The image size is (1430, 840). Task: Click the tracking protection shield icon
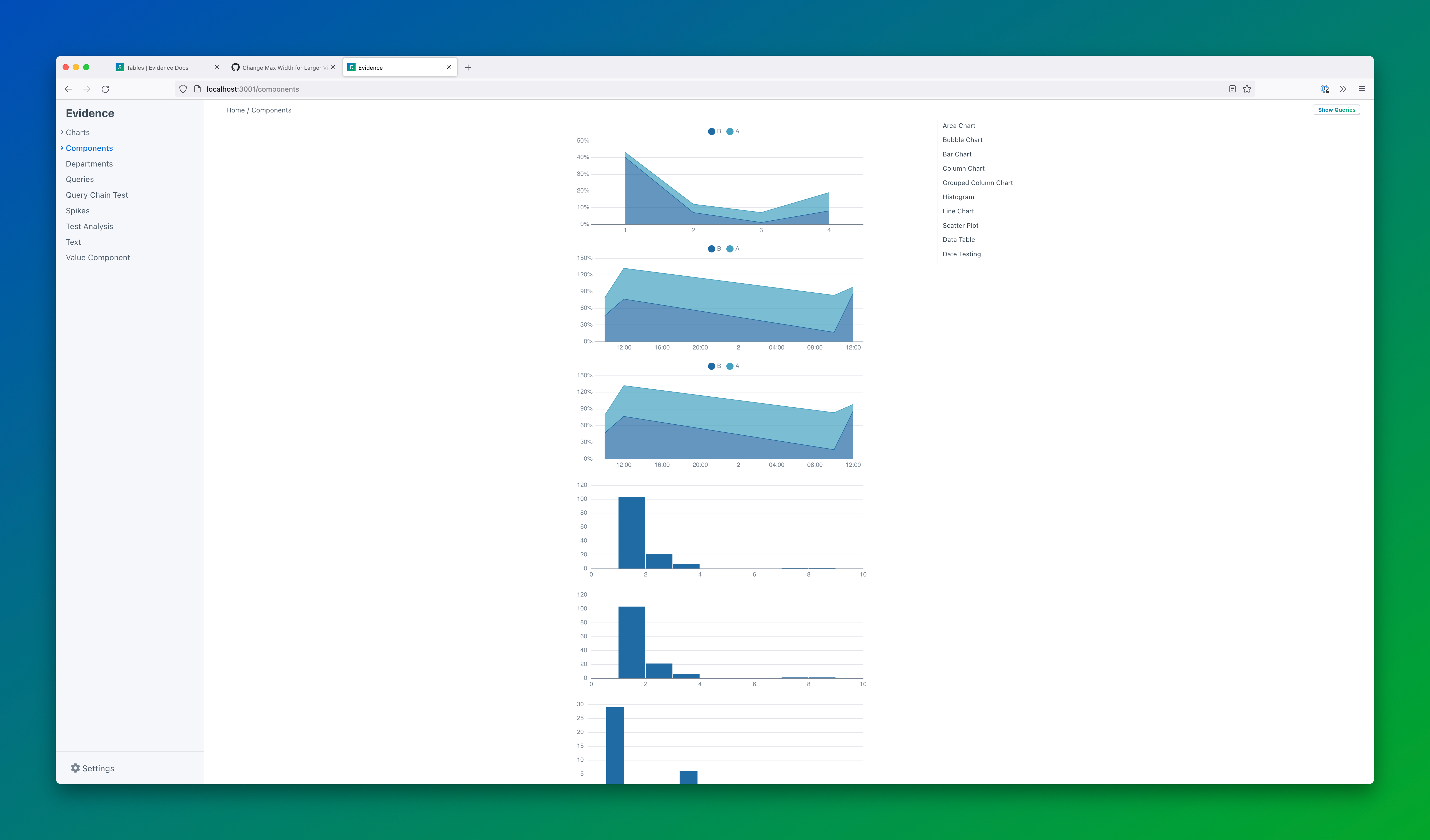pos(183,89)
